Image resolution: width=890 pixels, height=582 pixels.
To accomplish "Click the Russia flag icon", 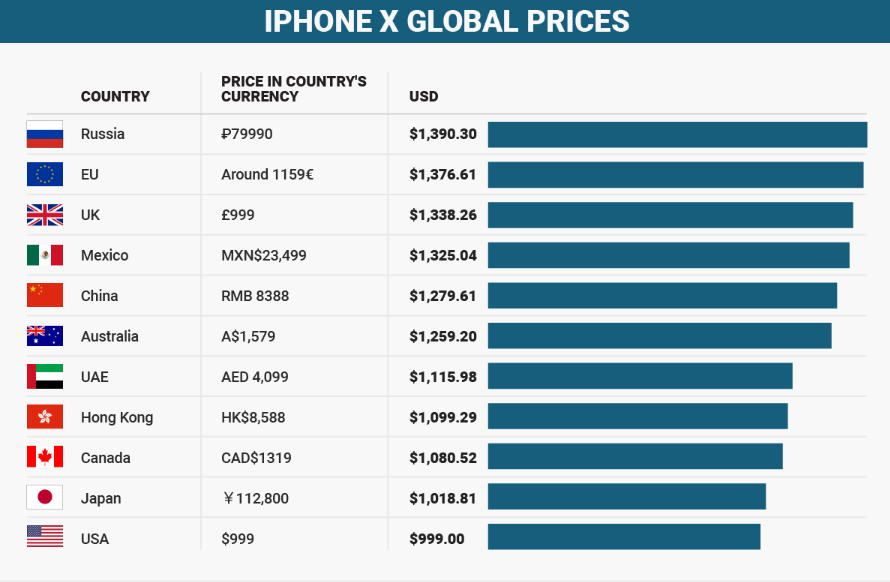I will point(45,134).
